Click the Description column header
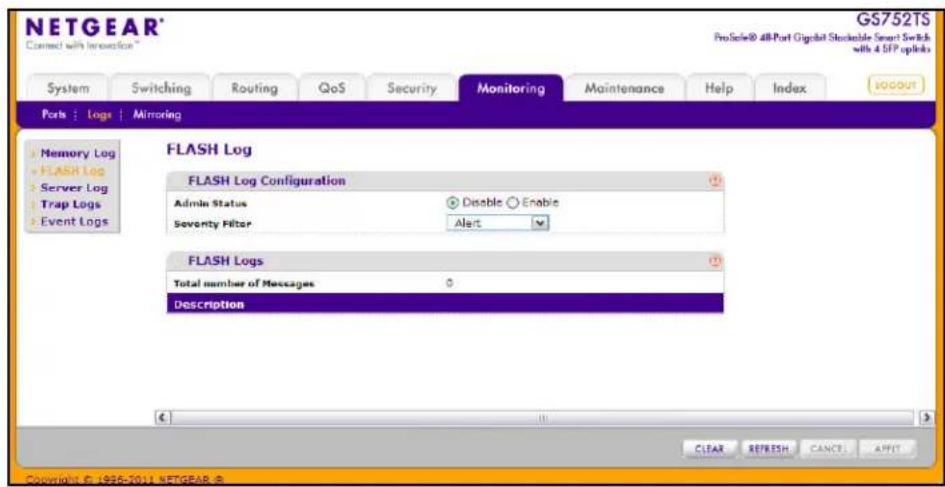The height and width of the screenshot is (487, 945). tap(445, 304)
